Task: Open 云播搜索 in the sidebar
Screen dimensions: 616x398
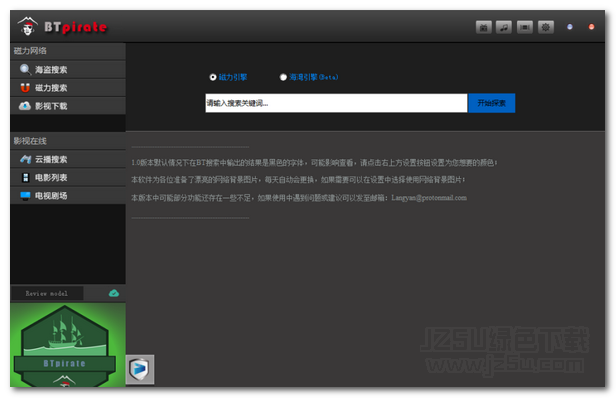Action: [x=68, y=159]
